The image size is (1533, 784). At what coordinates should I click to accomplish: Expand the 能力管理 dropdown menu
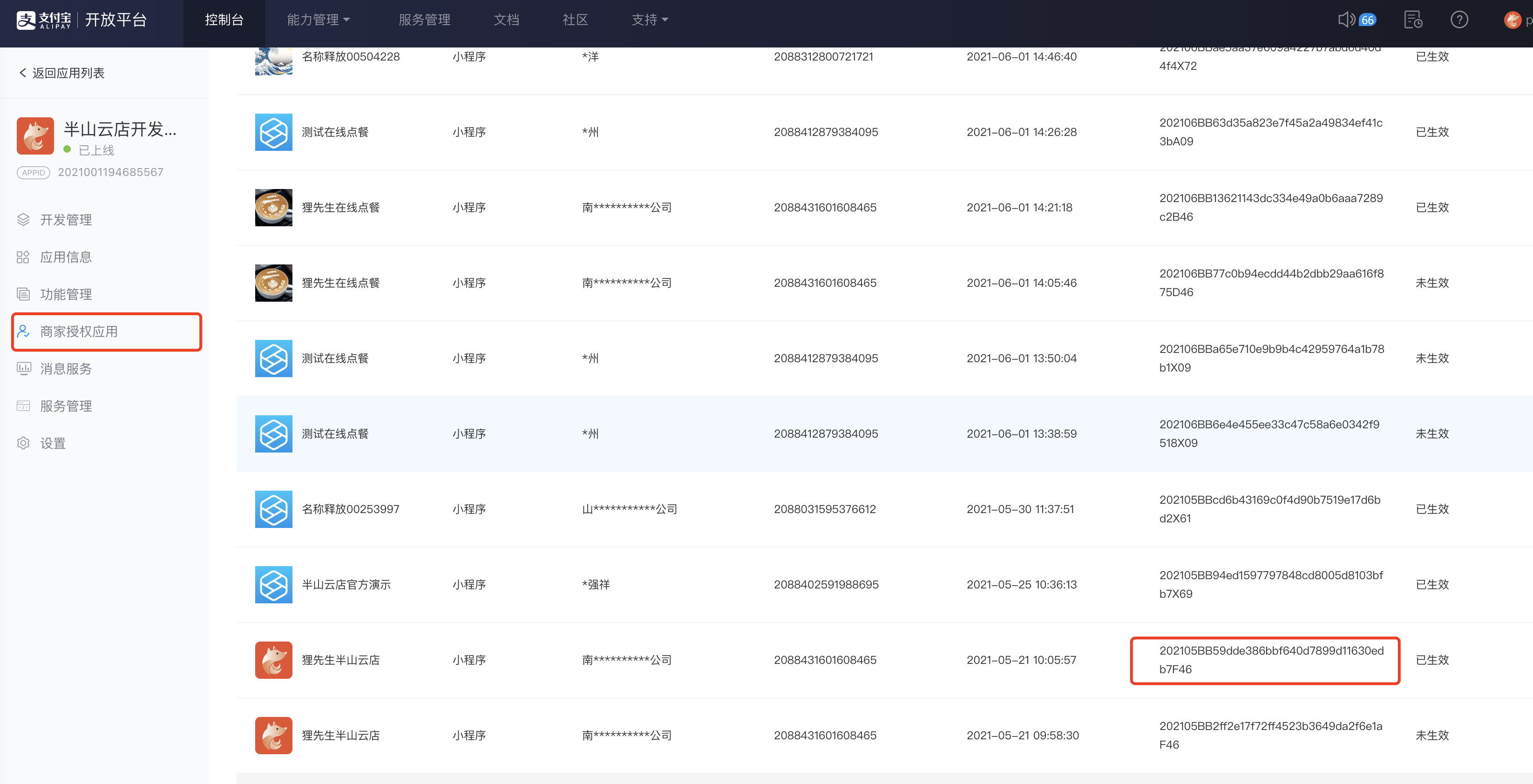pyautogui.click(x=319, y=20)
